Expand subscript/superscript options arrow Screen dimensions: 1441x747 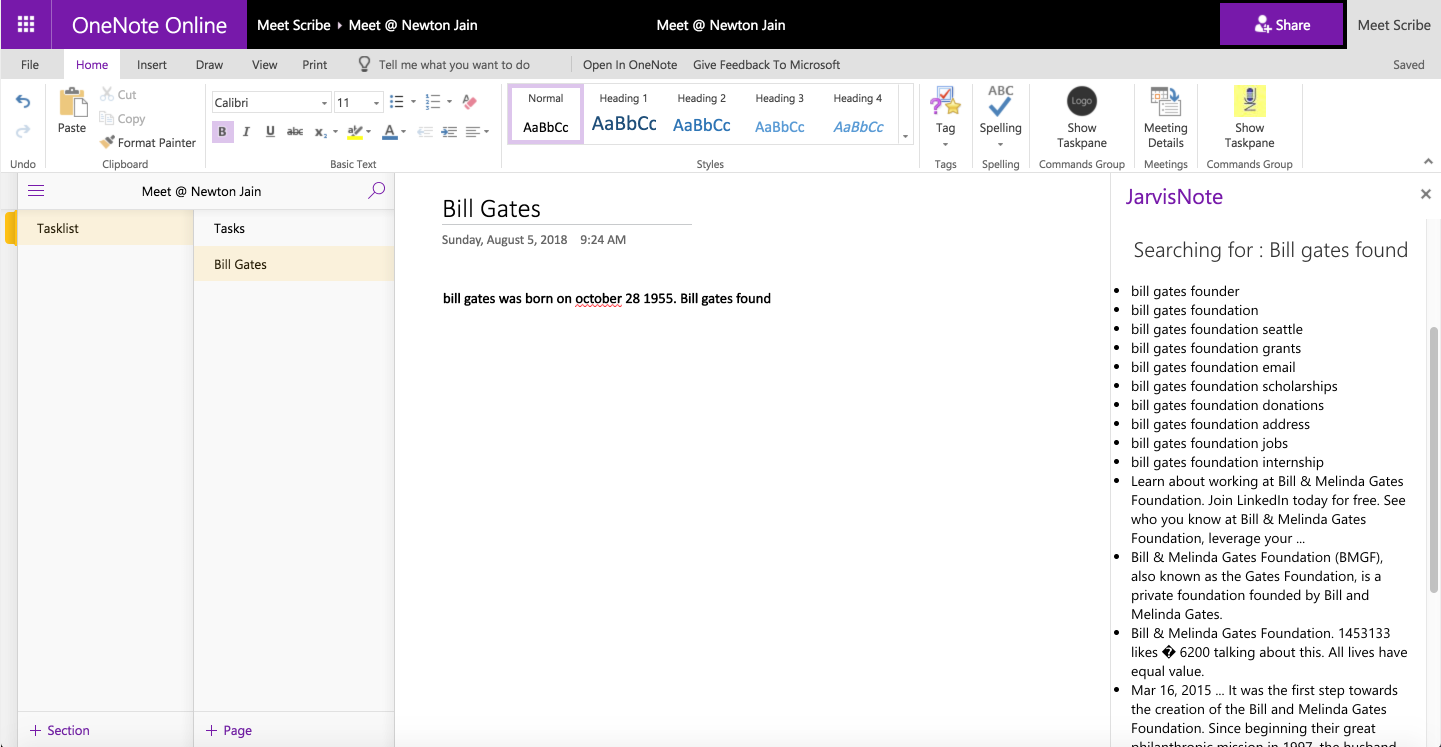pyautogui.click(x=335, y=131)
